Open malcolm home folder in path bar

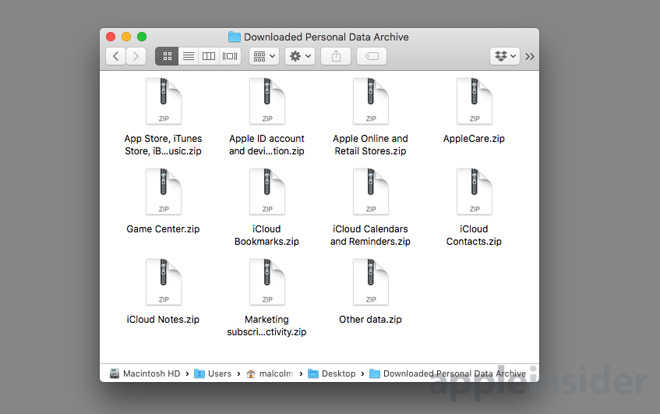(270, 374)
